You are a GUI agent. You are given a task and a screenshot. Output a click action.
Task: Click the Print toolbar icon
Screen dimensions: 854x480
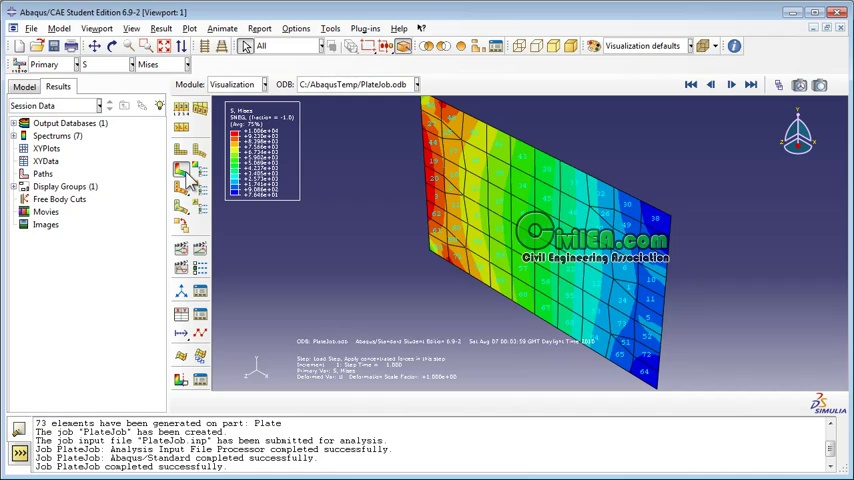[x=71, y=46]
